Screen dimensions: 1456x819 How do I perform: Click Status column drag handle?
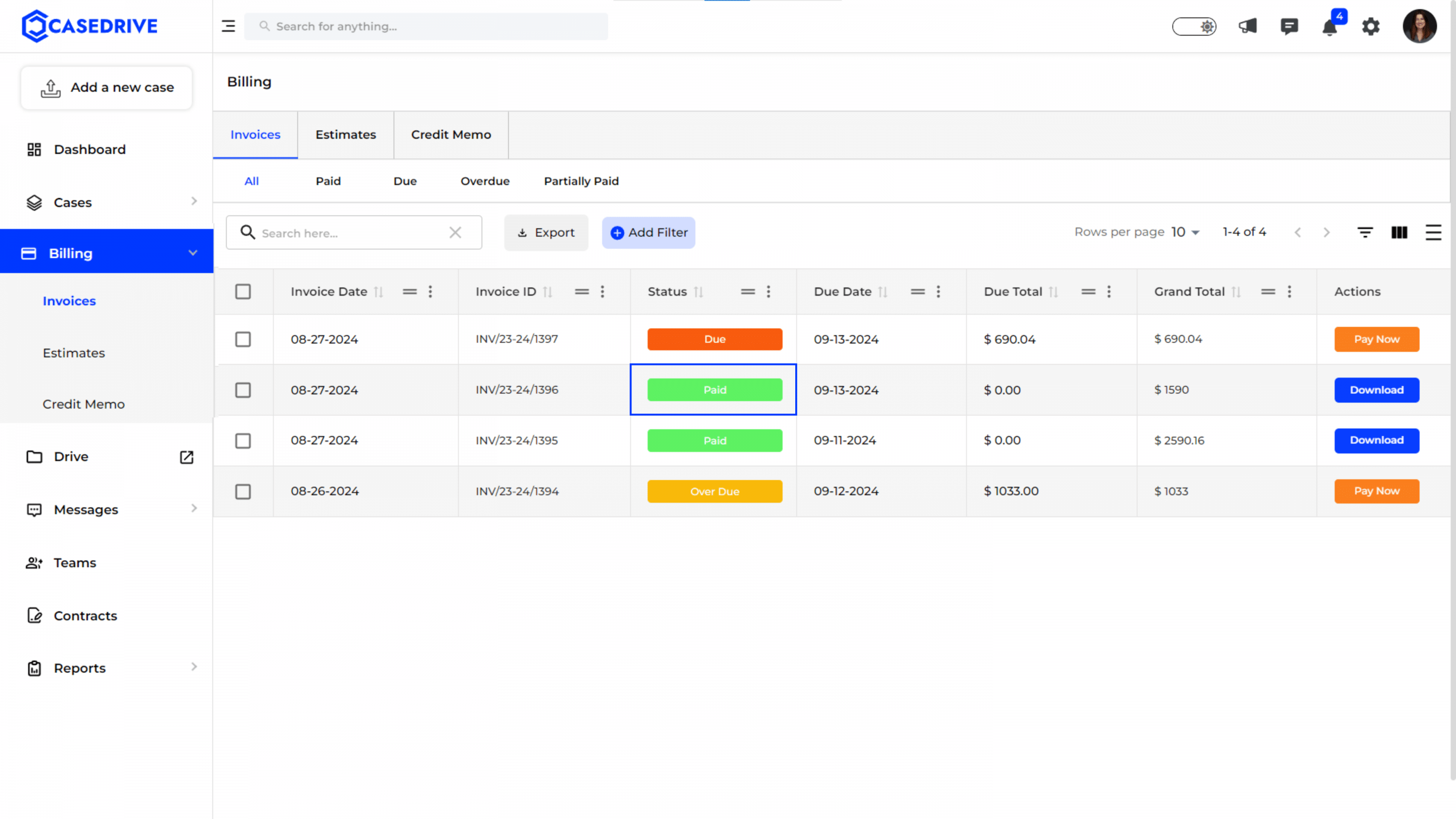click(x=748, y=292)
